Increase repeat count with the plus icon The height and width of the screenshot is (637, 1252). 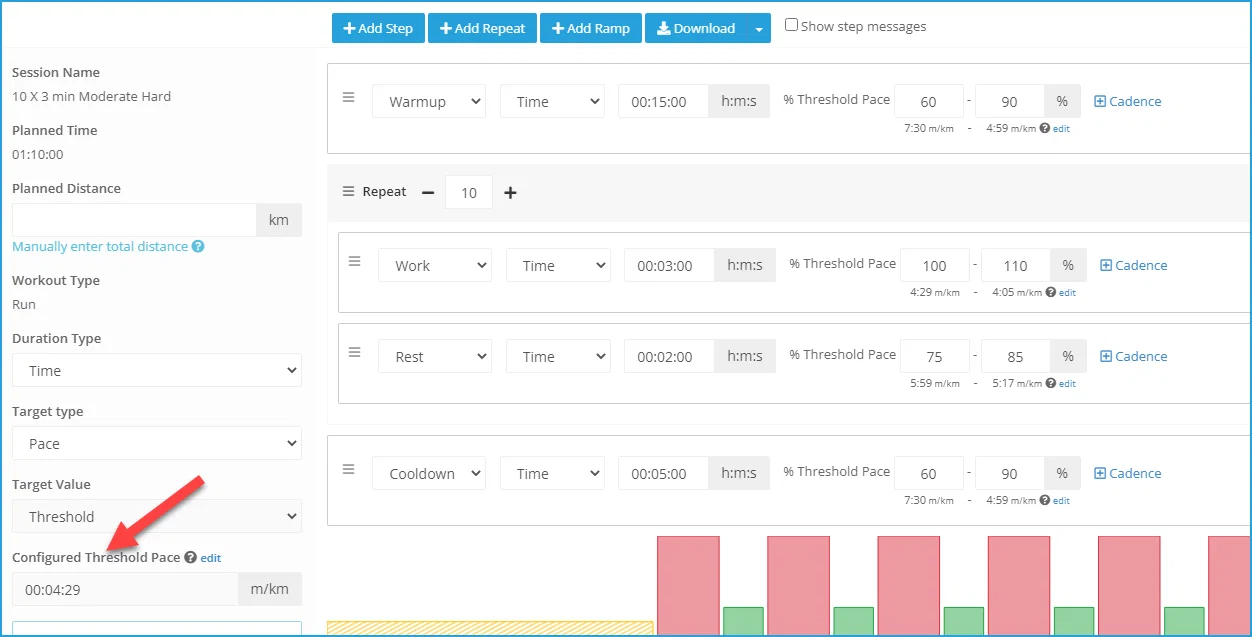pyautogui.click(x=510, y=192)
